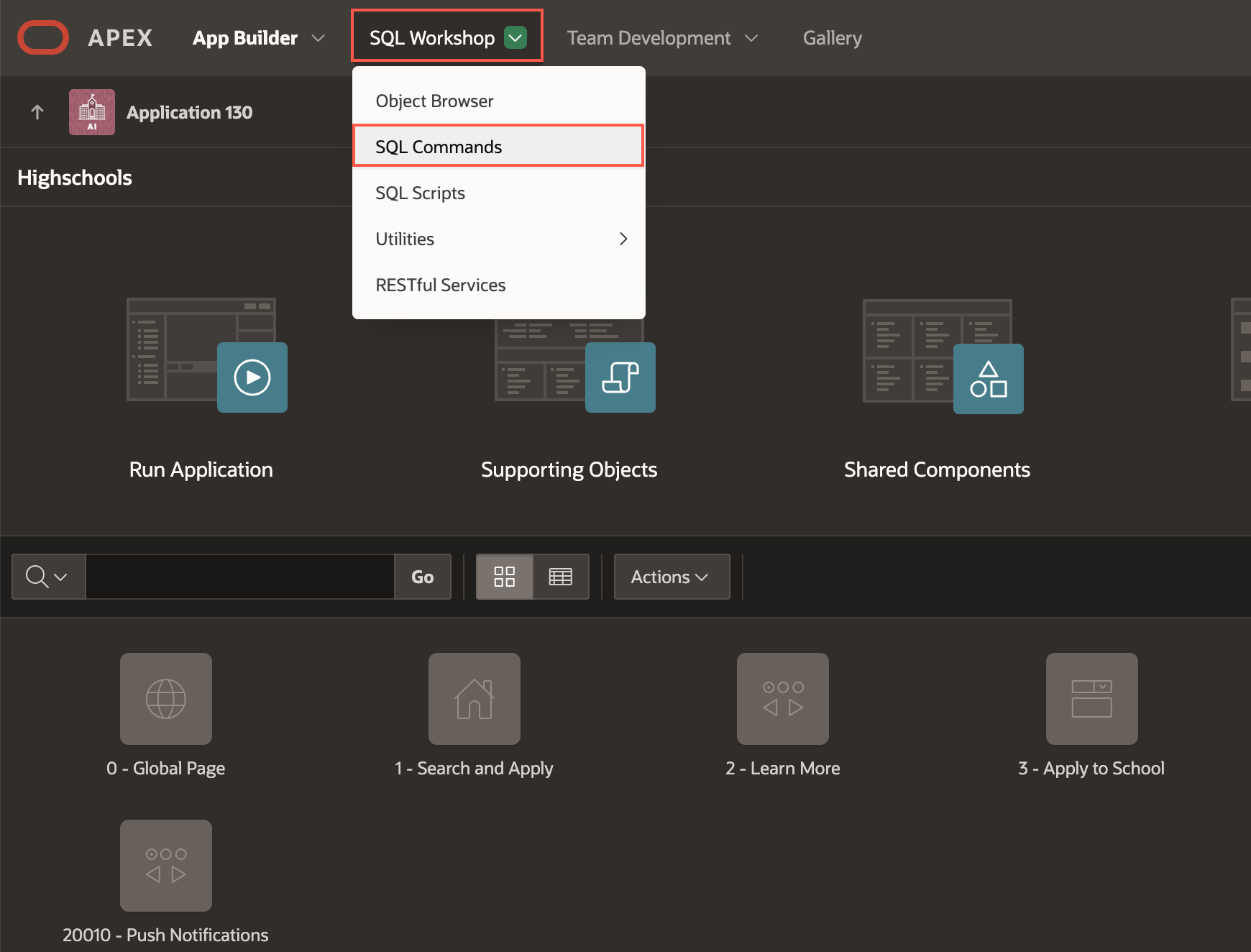
Task: Click the SQL Workshop menu label
Action: point(431,37)
